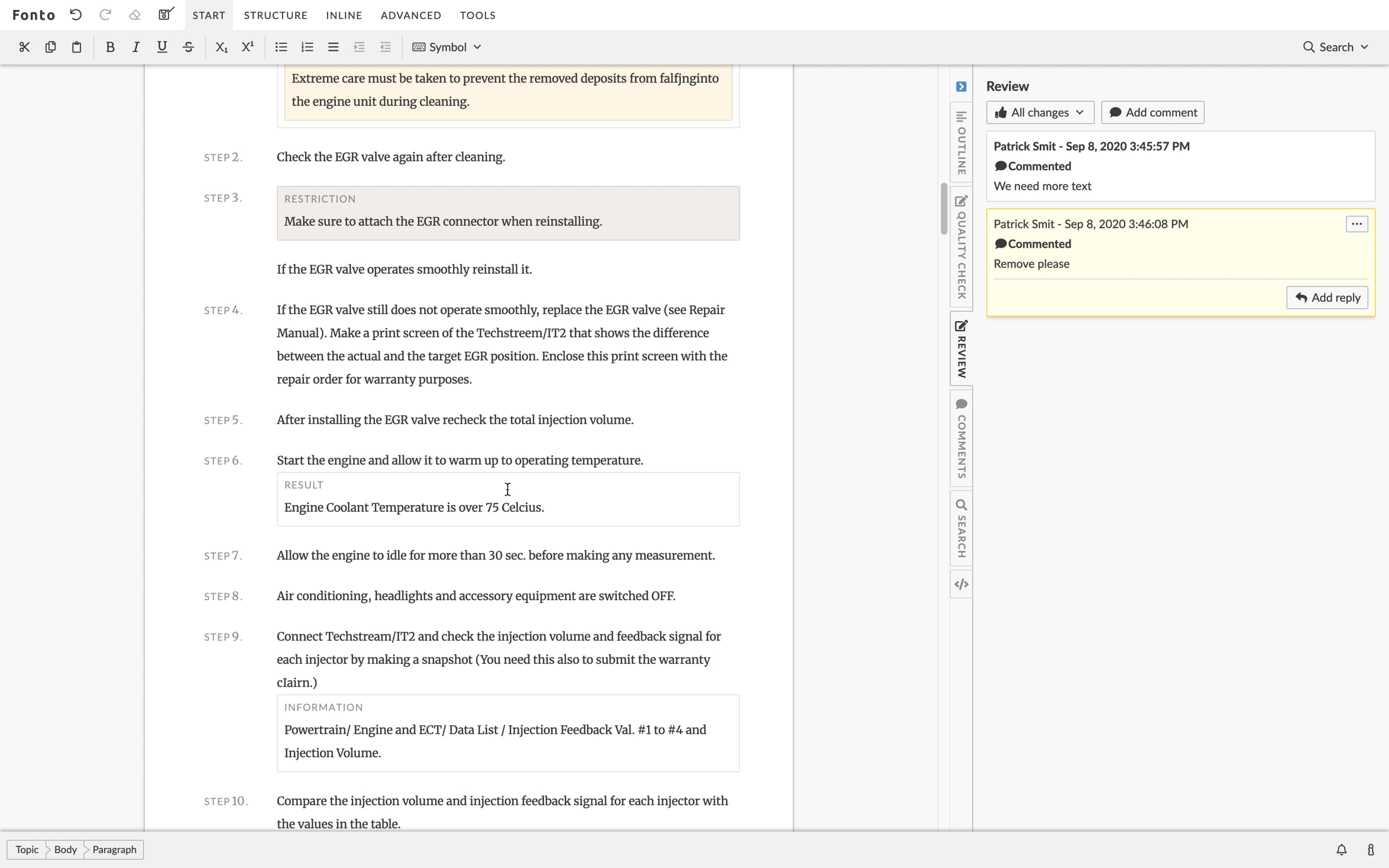Toggle Underline formatting
The height and width of the screenshot is (868, 1389).
[x=162, y=47]
